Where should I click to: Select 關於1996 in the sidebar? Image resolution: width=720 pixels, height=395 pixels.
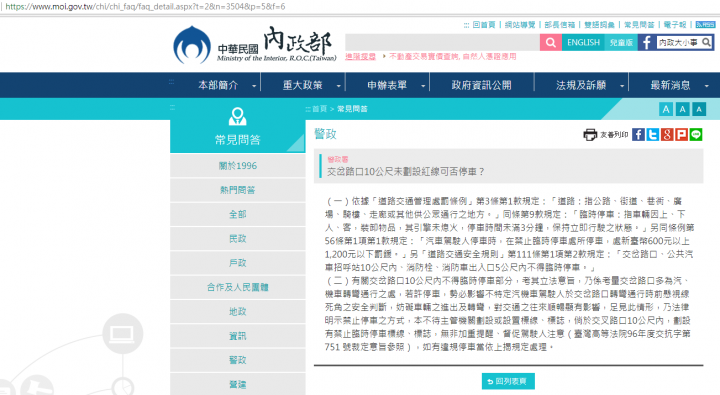pos(237,166)
